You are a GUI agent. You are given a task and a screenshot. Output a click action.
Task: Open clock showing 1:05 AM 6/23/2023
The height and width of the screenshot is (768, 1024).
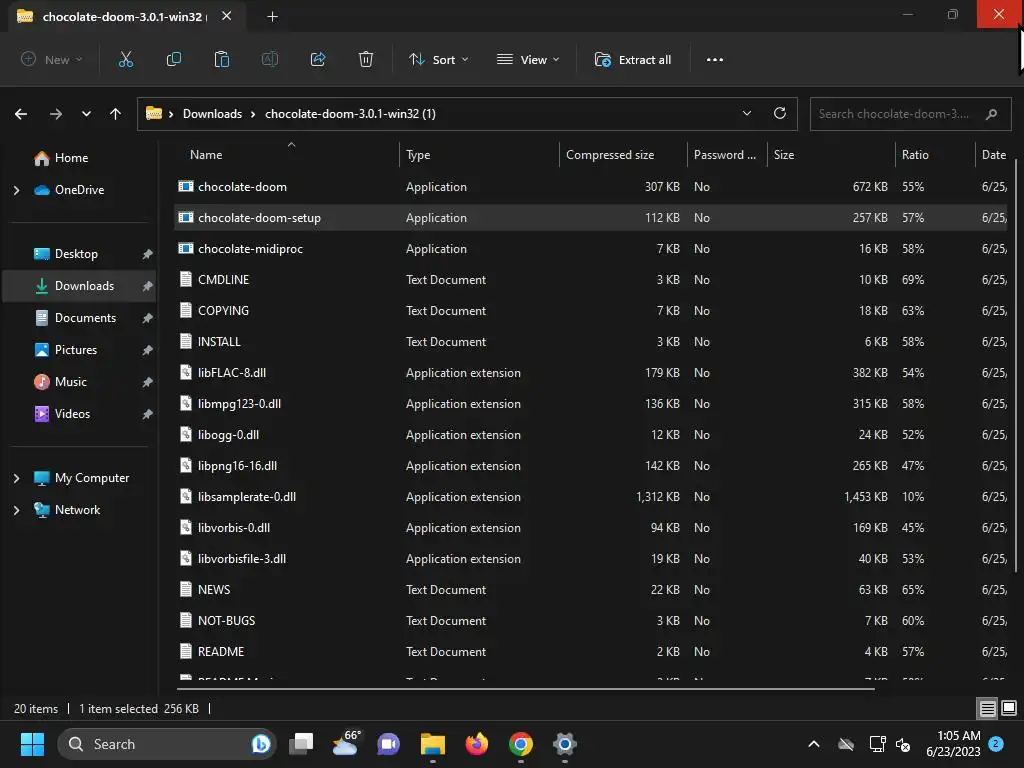click(x=953, y=744)
